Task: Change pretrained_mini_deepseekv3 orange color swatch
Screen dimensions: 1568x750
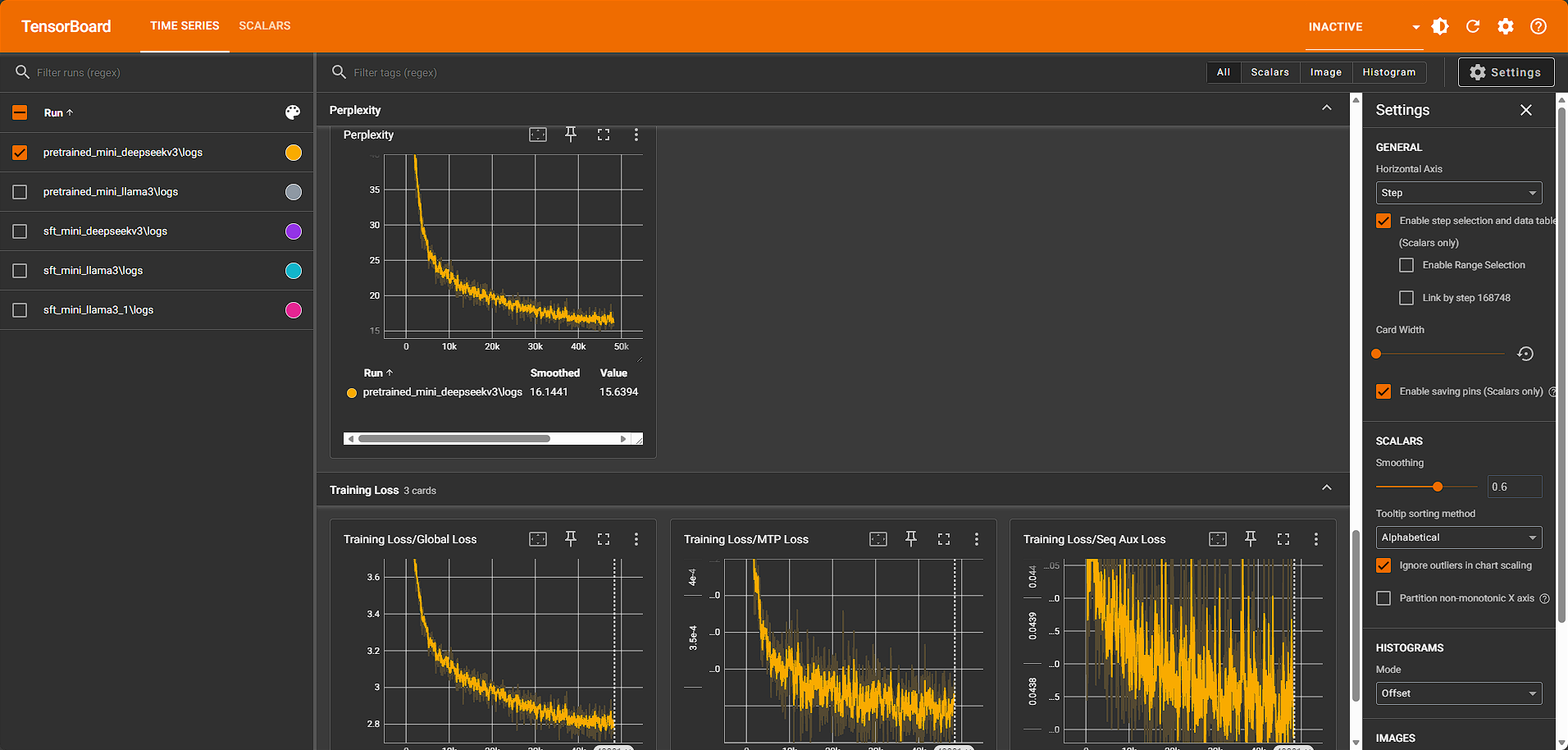Action: pos(293,153)
